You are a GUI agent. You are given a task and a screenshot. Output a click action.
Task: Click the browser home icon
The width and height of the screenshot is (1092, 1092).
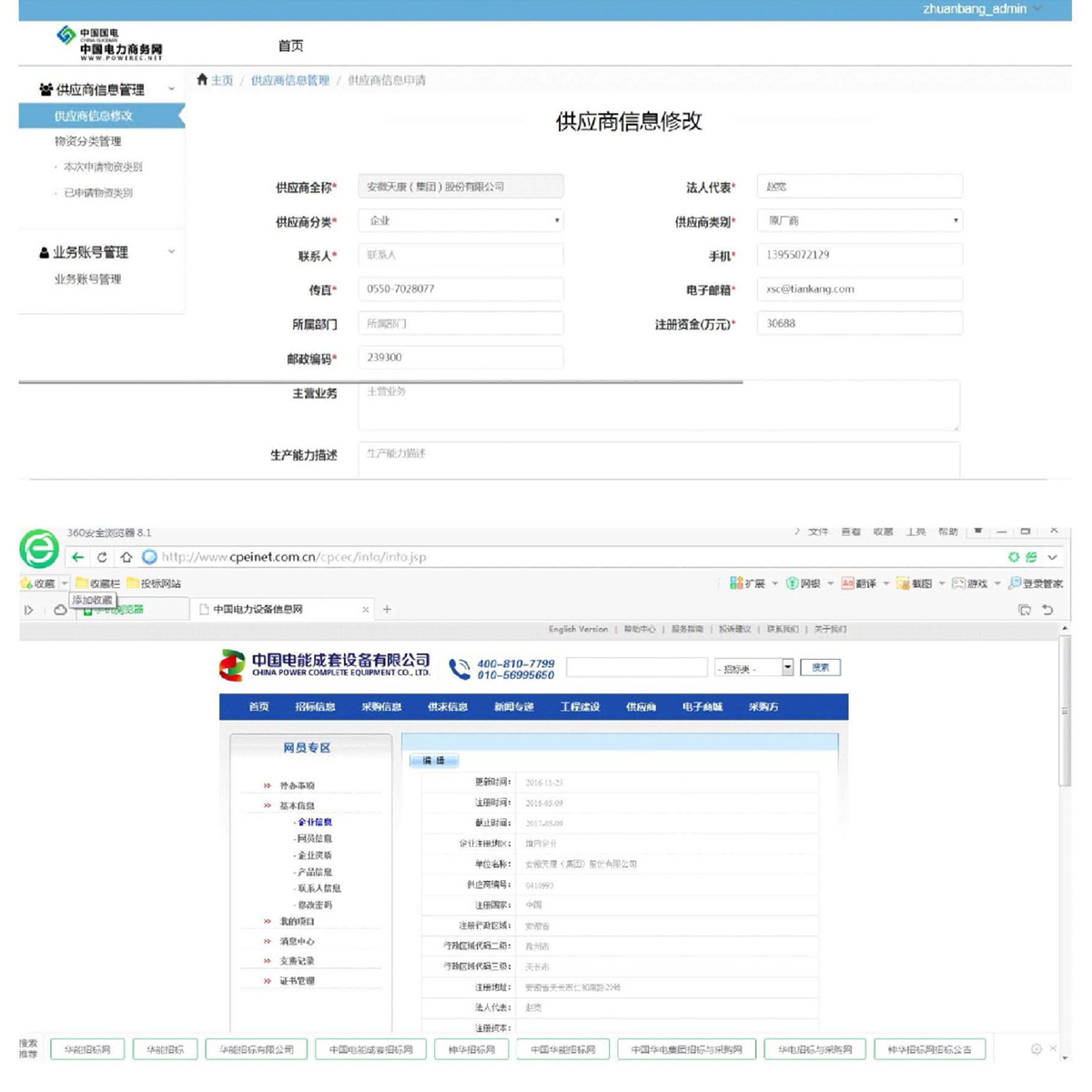pyautogui.click(x=126, y=557)
